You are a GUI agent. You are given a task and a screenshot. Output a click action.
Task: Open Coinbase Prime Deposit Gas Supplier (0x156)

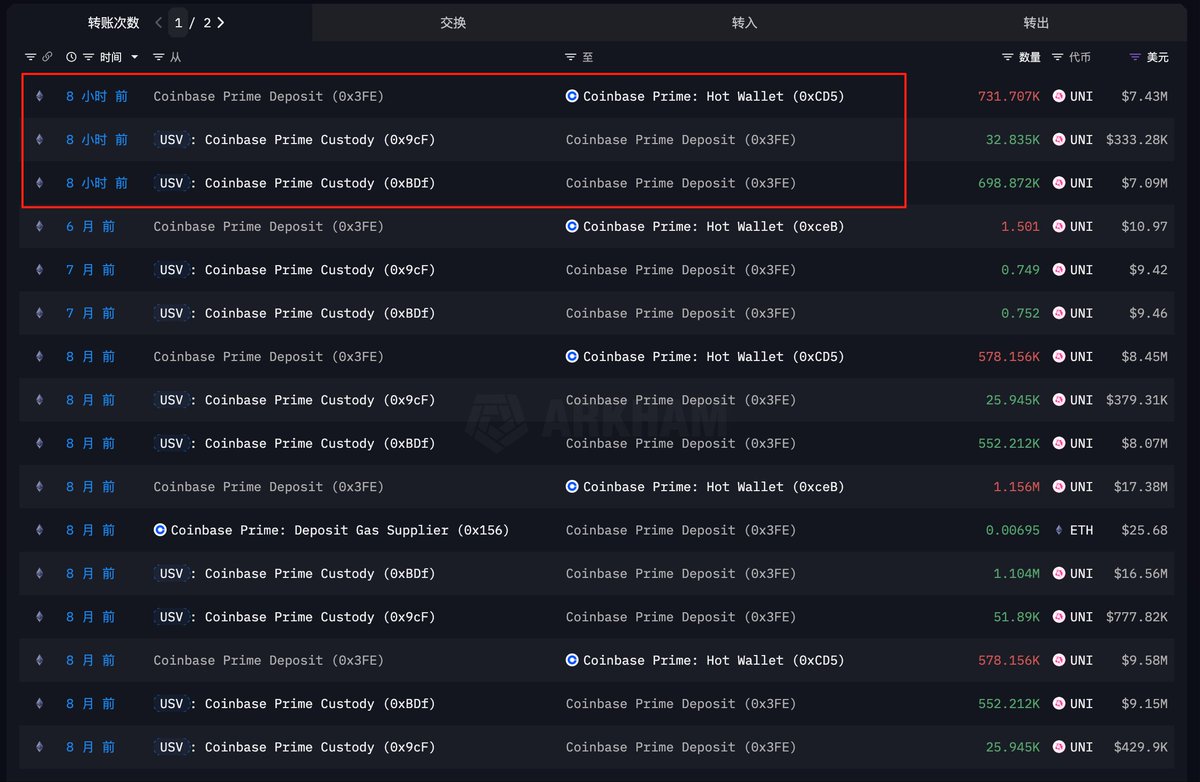pos(340,530)
